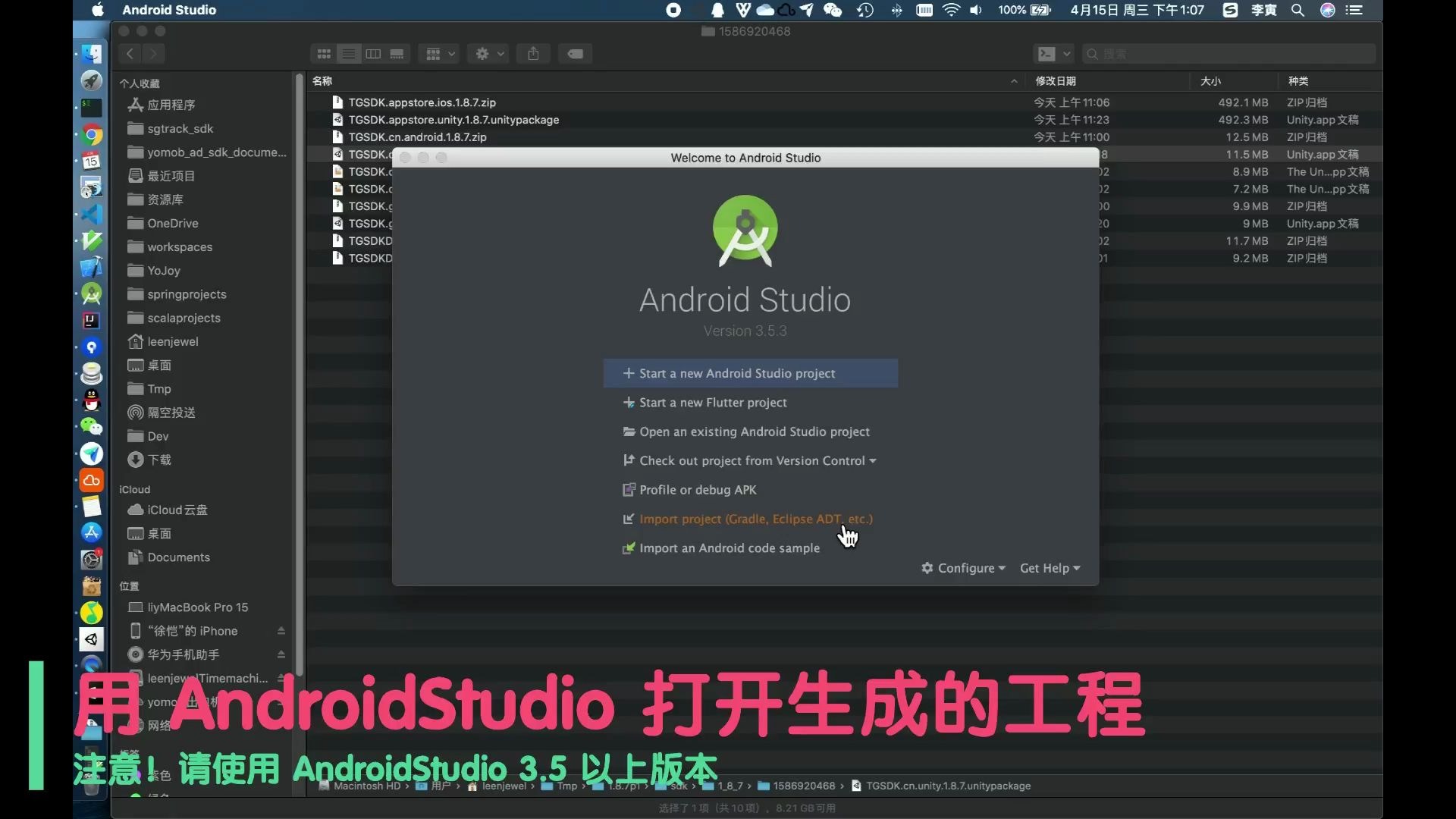Open volume control in menu bar
1456x819 pixels.
pyautogui.click(x=976, y=10)
